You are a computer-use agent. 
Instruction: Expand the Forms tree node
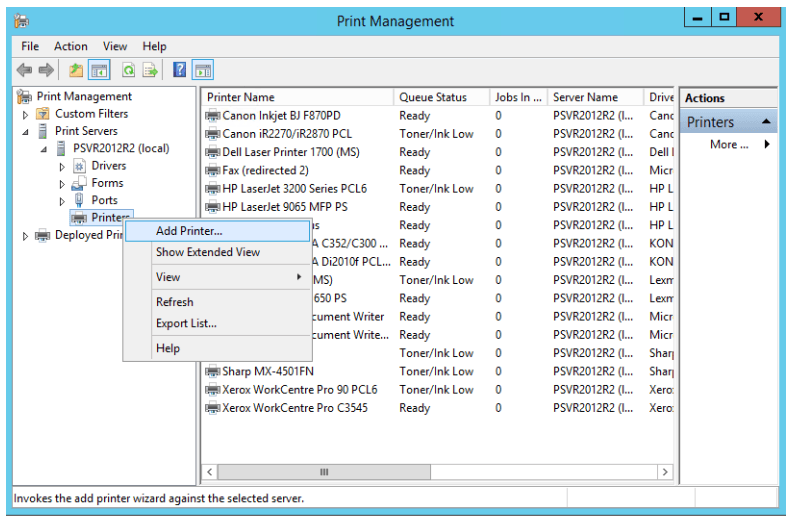pos(62,184)
